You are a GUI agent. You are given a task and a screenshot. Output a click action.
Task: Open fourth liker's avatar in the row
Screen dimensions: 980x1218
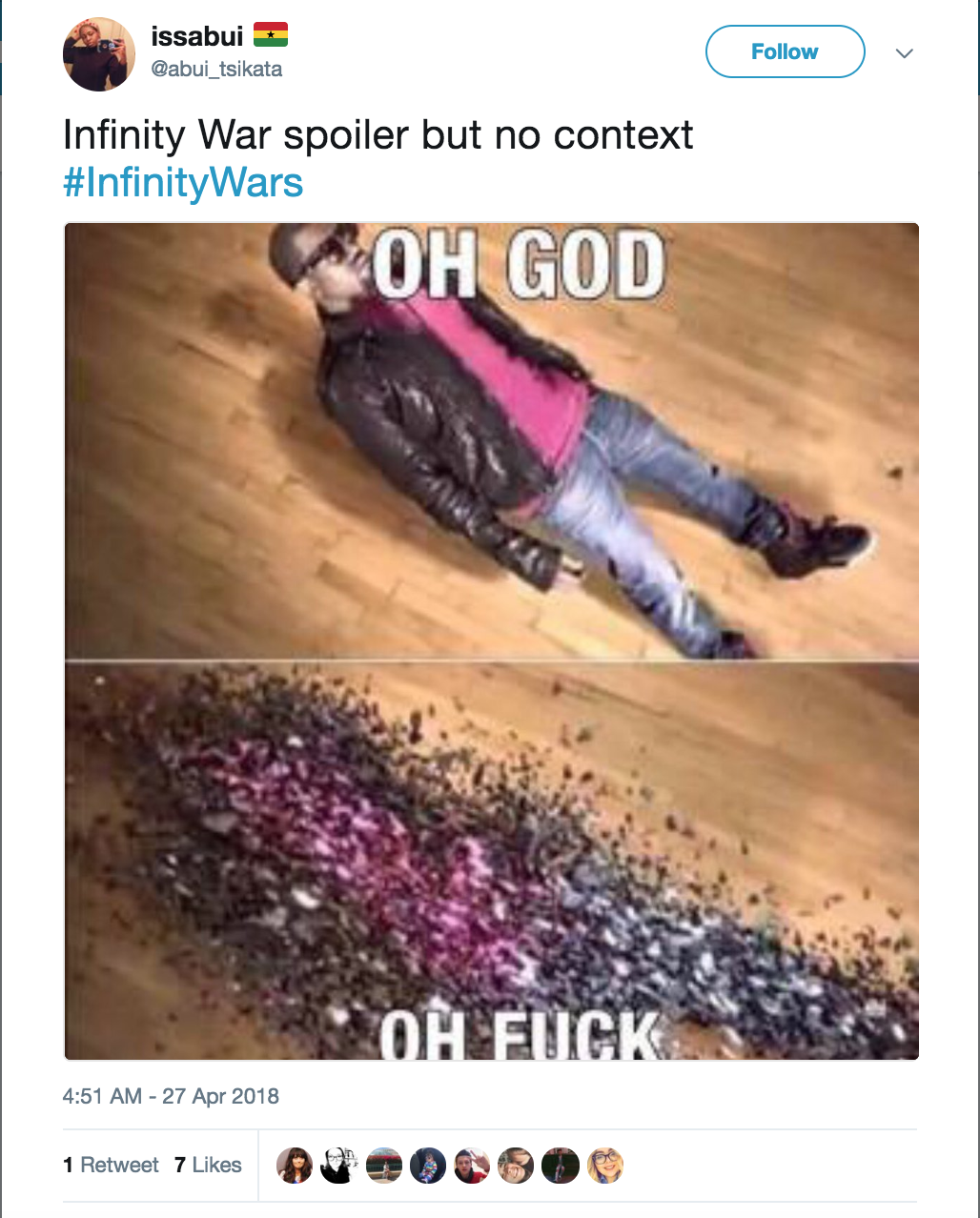point(427,1166)
